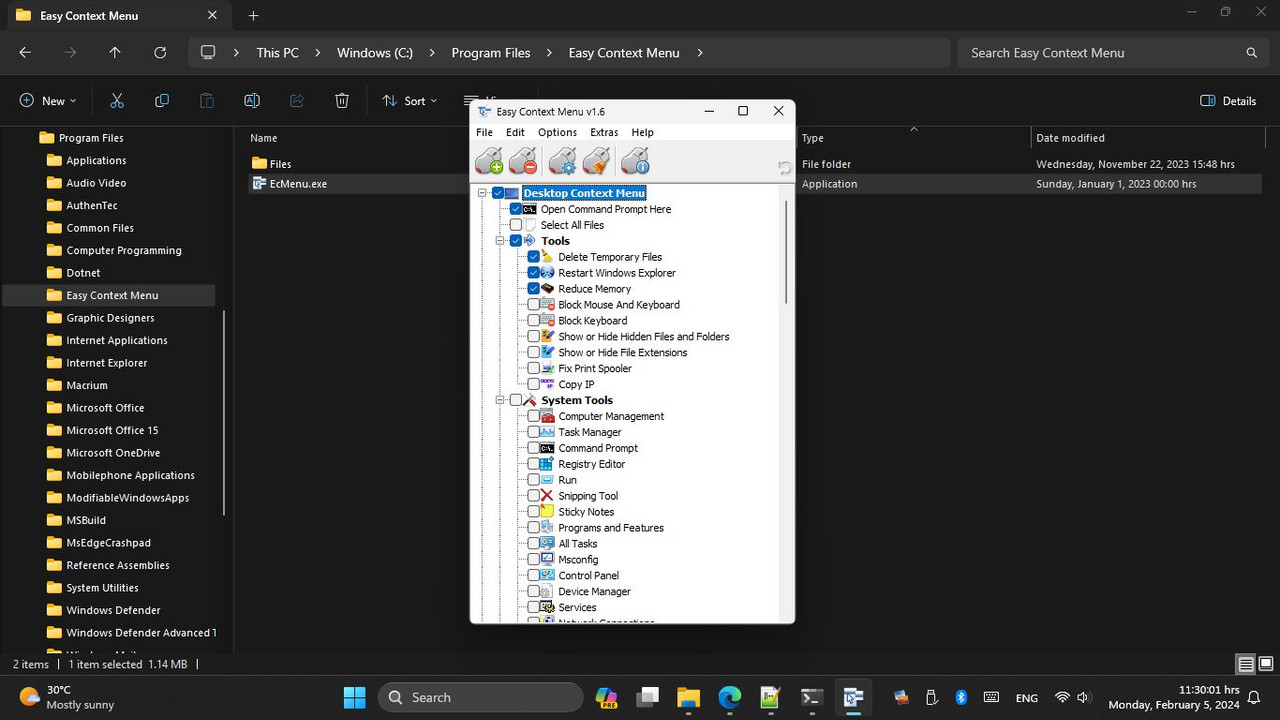Click the Windows Start button
Screen dimensions: 1280x720
tap(355, 697)
